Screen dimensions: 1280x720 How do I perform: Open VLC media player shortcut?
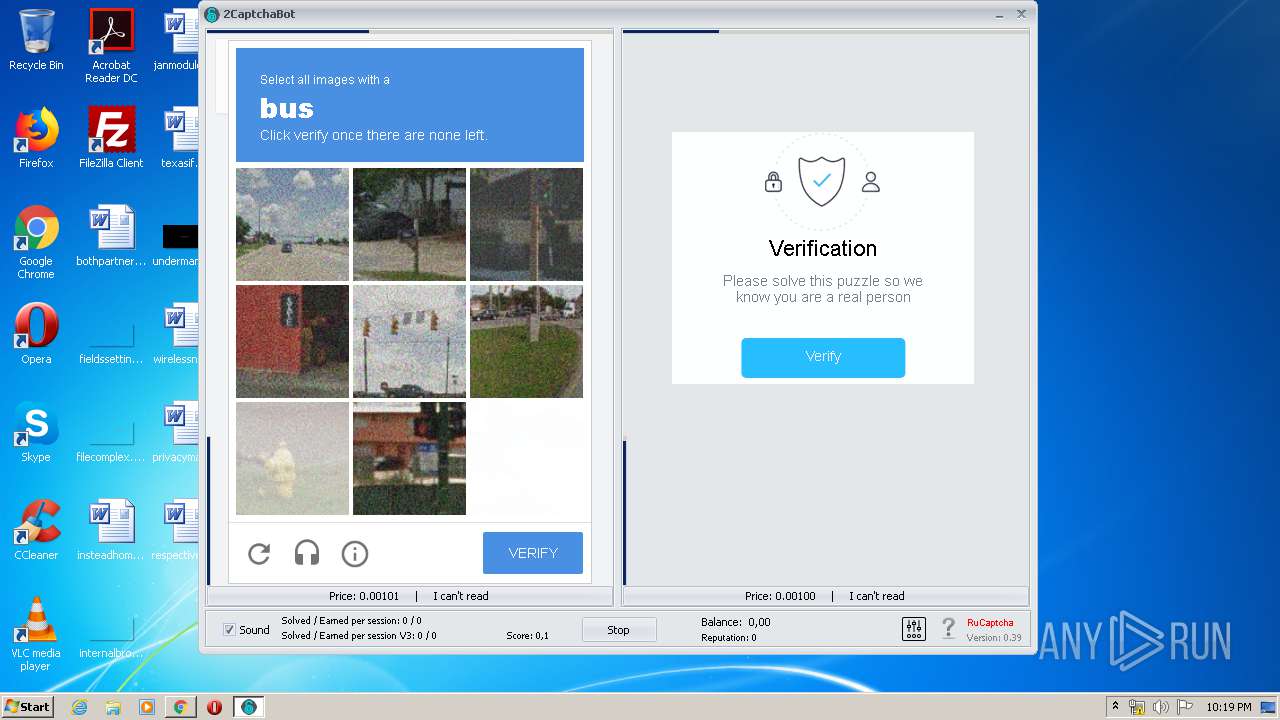(36, 634)
